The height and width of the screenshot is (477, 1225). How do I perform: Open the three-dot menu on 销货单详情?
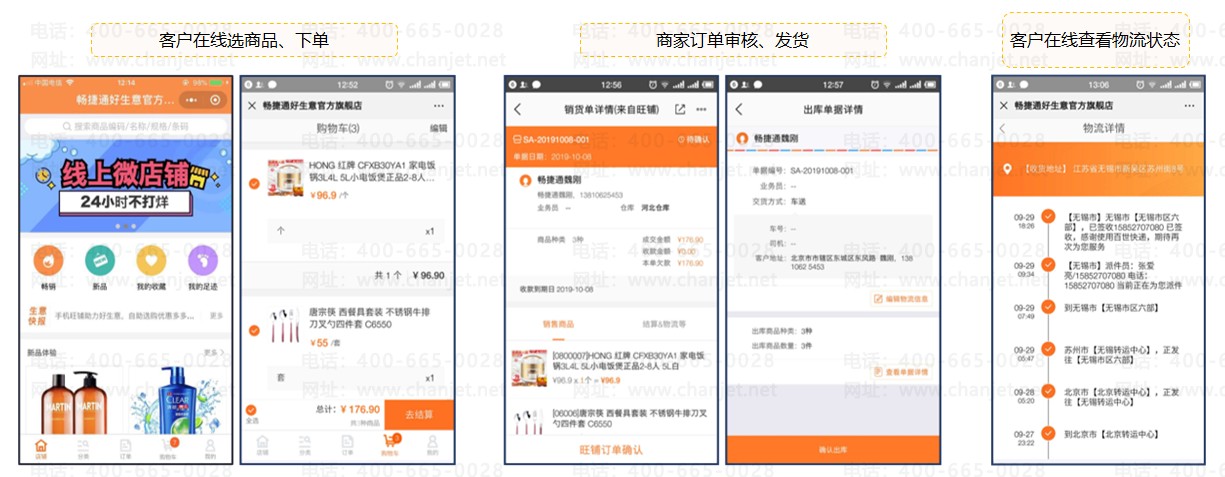tap(701, 109)
